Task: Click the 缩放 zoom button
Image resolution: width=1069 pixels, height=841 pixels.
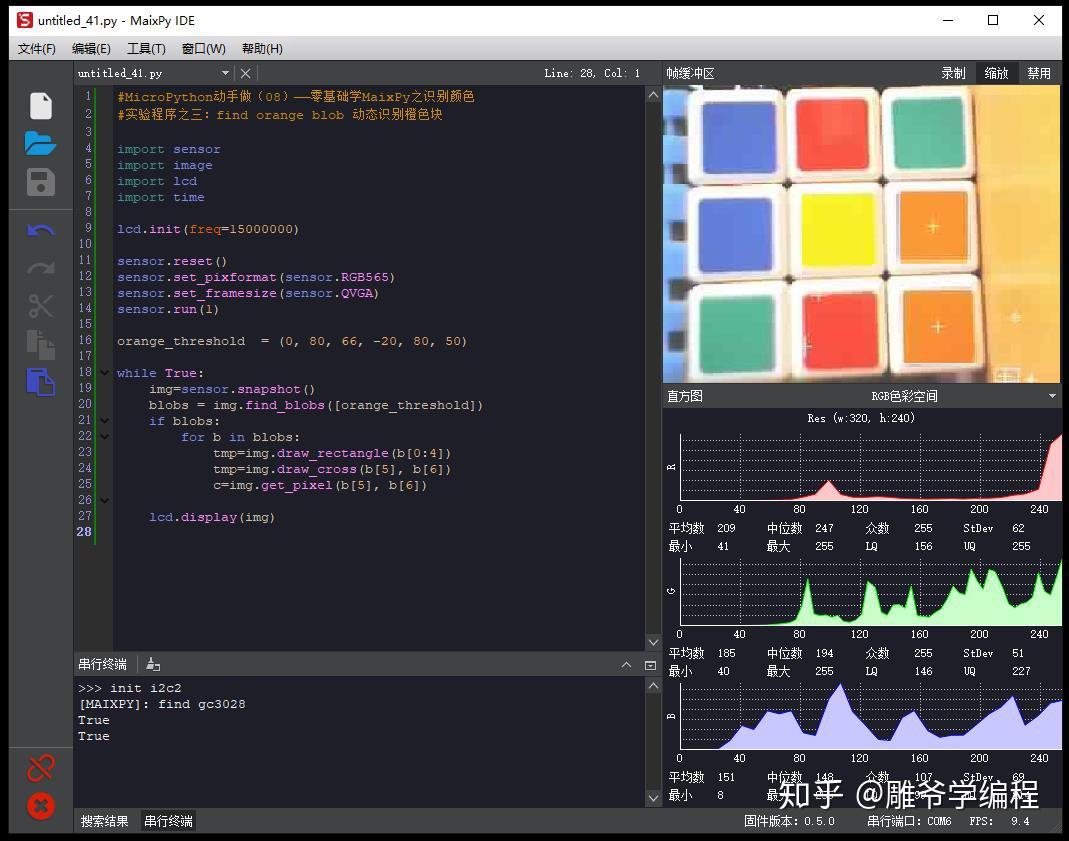Action: pyautogui.click(x=996, y=72)
